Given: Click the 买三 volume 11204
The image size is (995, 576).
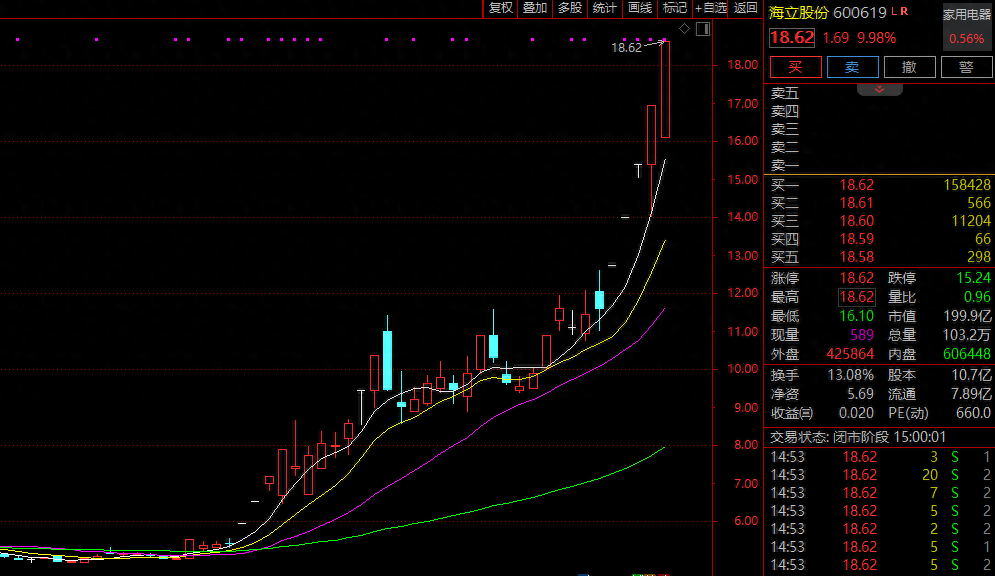Looking at the screenshot, I should click(971, 221).
